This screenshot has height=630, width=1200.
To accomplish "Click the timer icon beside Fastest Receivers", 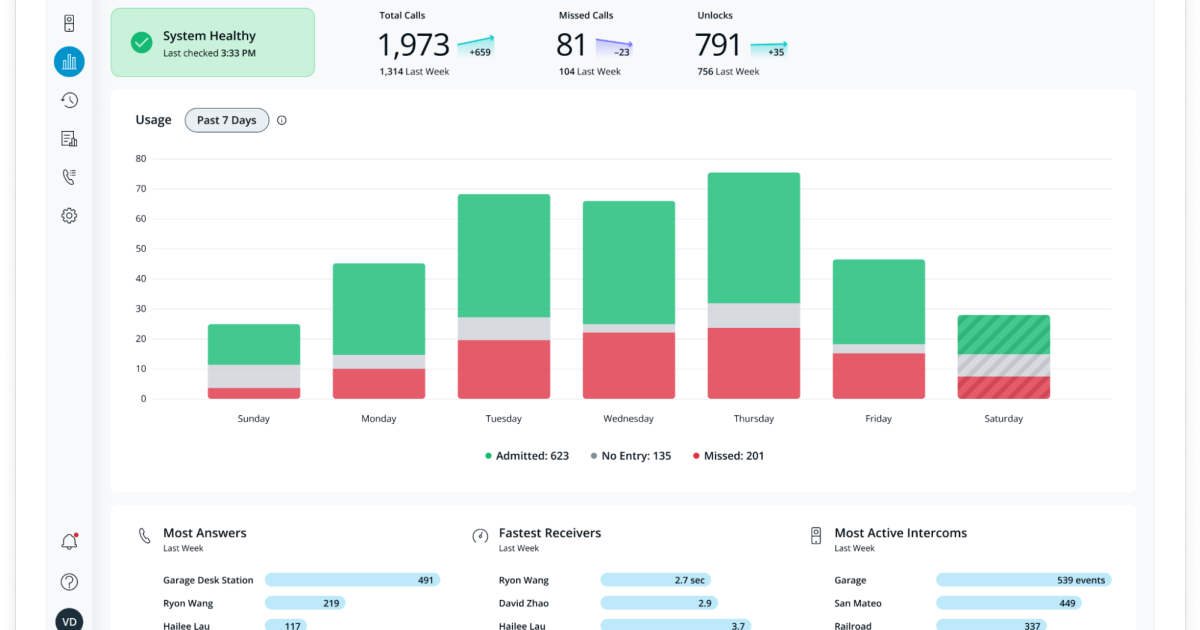I will [x=480, y=536].
